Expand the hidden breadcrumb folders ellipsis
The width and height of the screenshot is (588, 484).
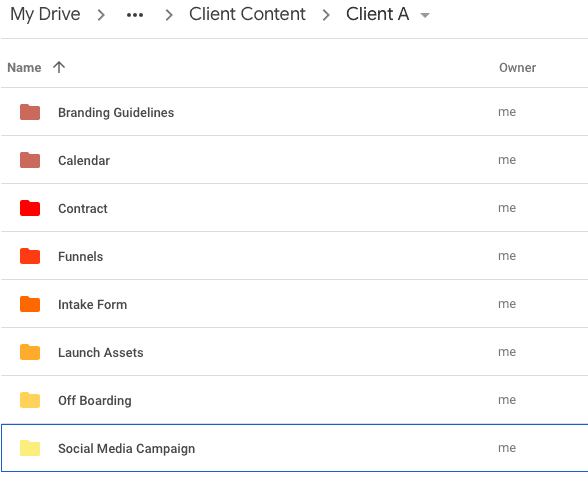[135, 15]
